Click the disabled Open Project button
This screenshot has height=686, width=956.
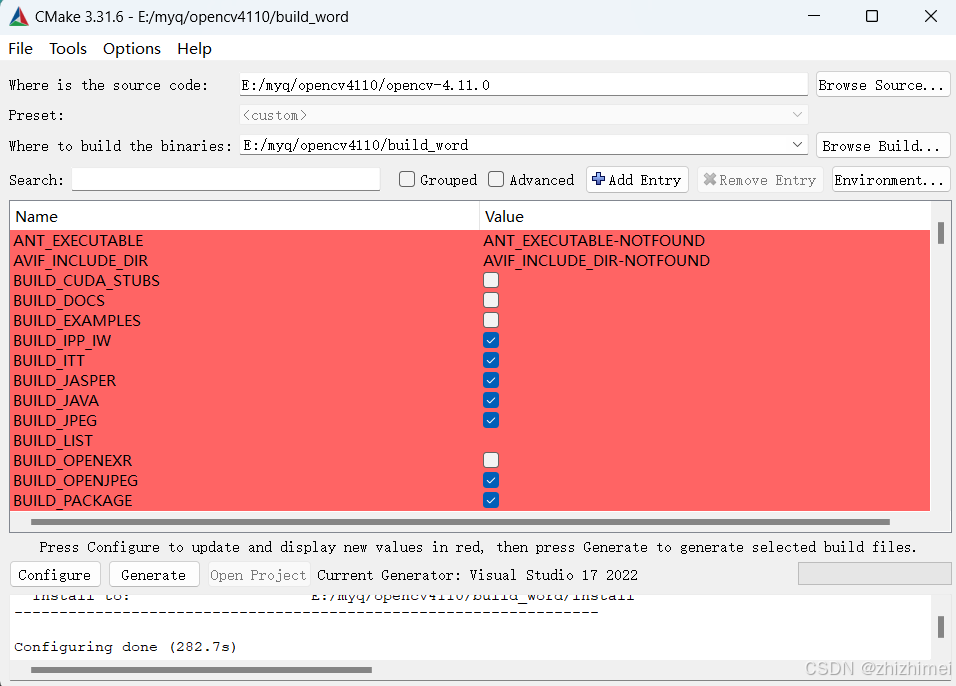click(x=259, y=574)
